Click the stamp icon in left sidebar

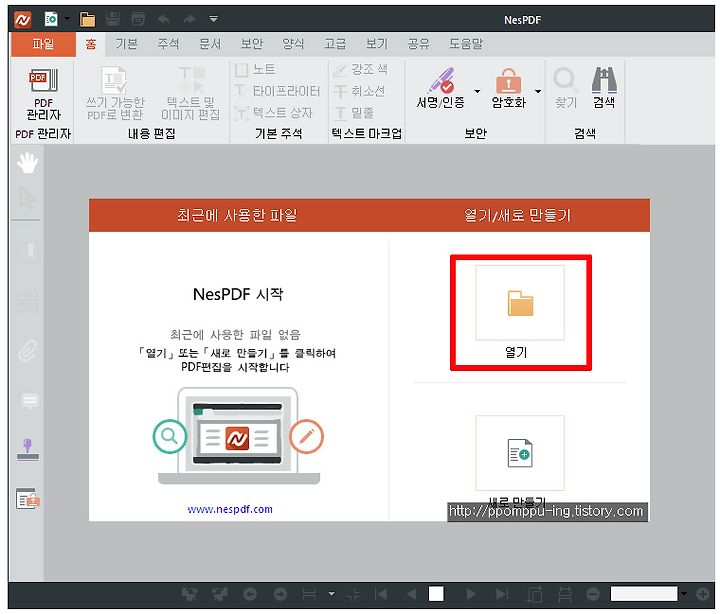(28, 450)
